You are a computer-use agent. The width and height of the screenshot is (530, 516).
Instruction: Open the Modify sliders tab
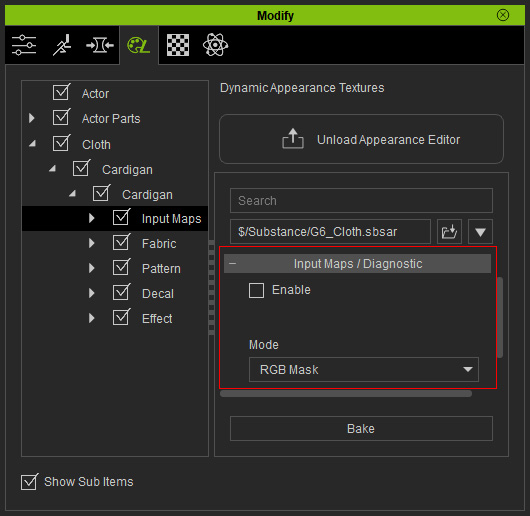pos(24,45)
